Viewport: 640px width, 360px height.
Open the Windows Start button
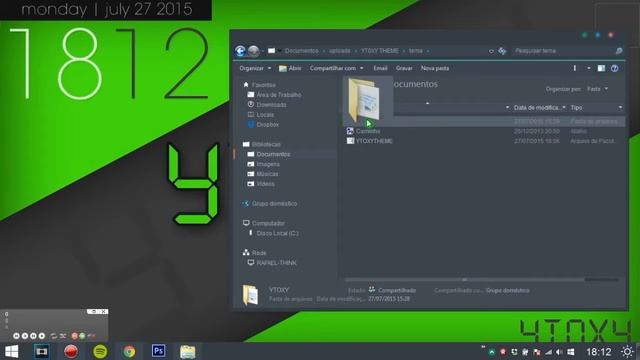coord(11,351)
